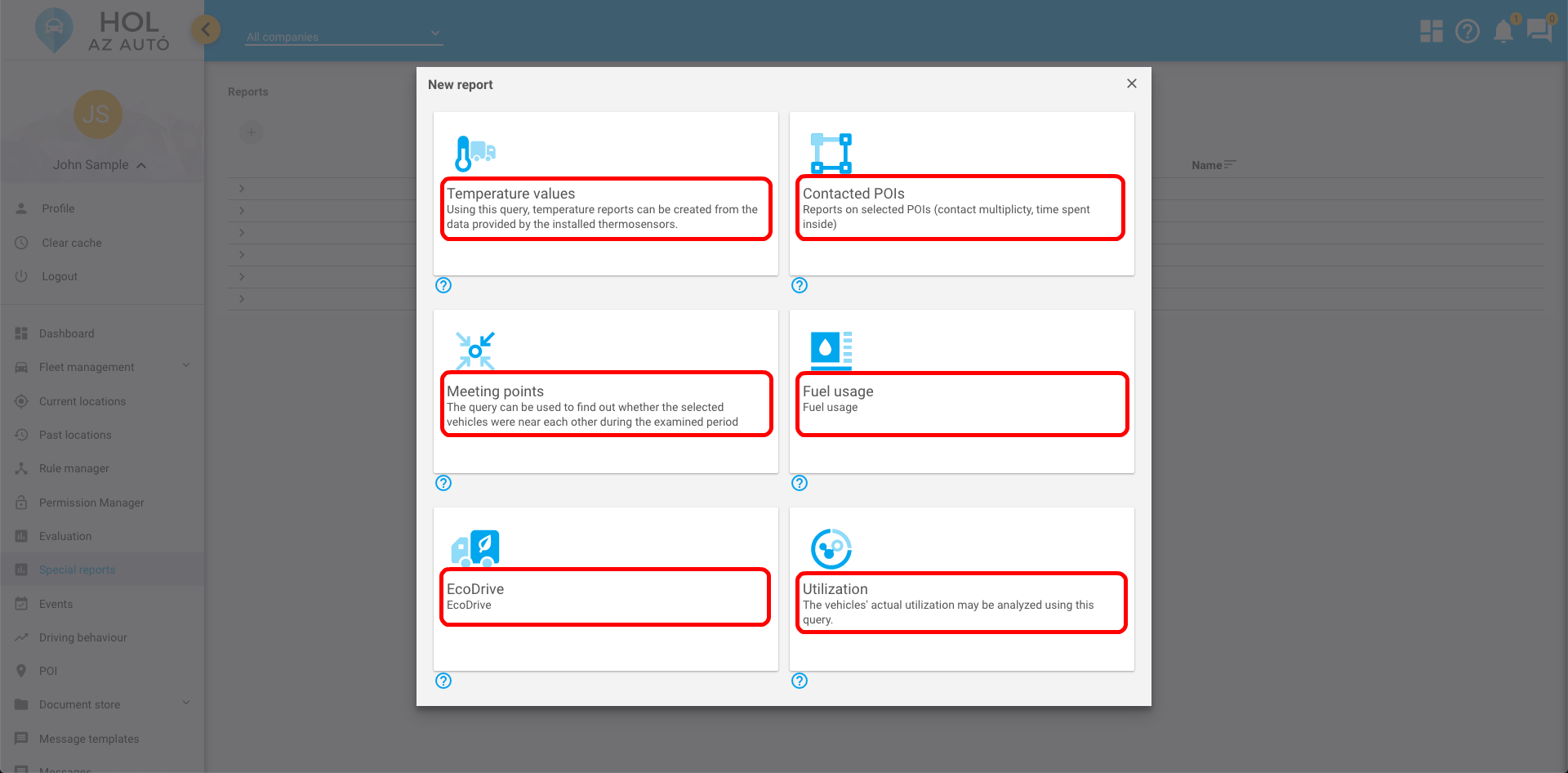
Task: Open help for EcoDrive report
Action: coord(443,681)
